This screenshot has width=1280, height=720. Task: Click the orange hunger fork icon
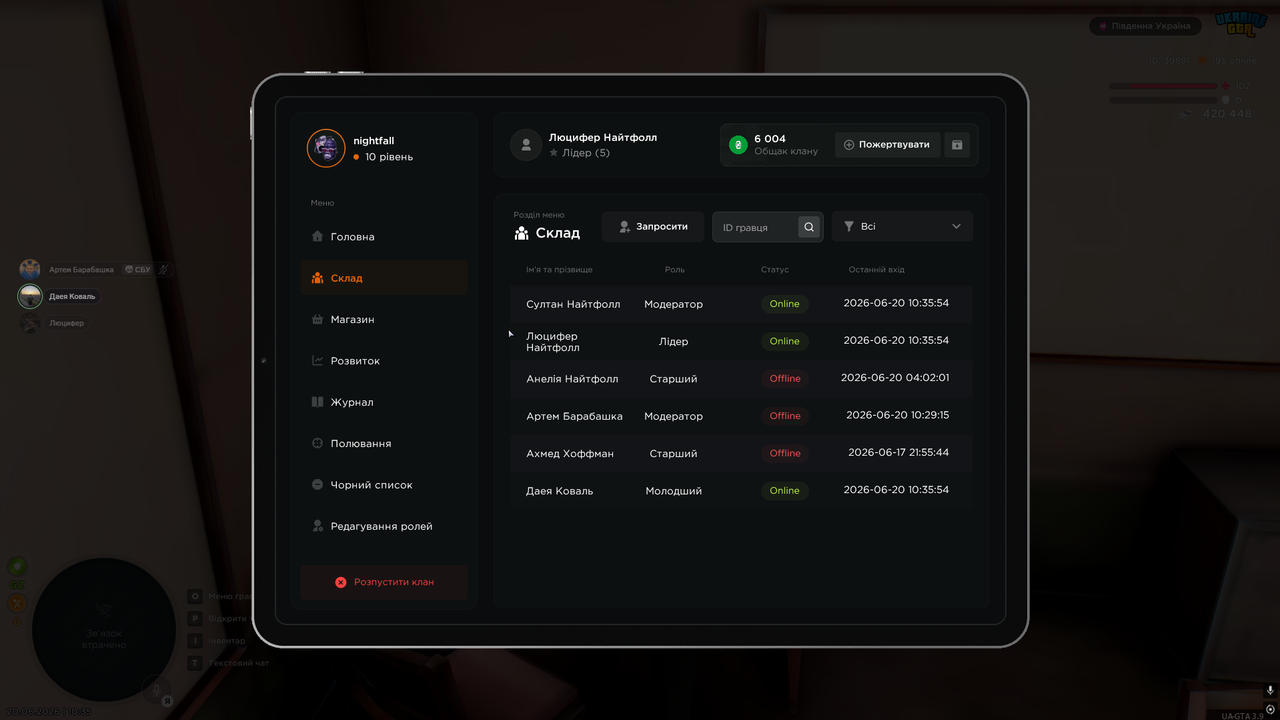pos(18,603)
